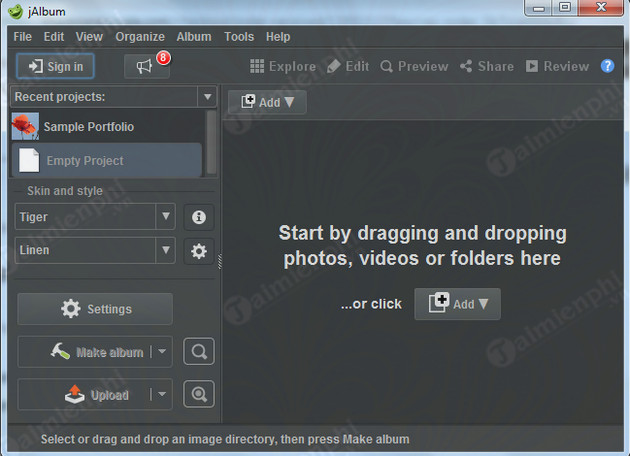Click the recent projects list scrollbar
The height and width of the screenshot is (456, 630).
211,143
